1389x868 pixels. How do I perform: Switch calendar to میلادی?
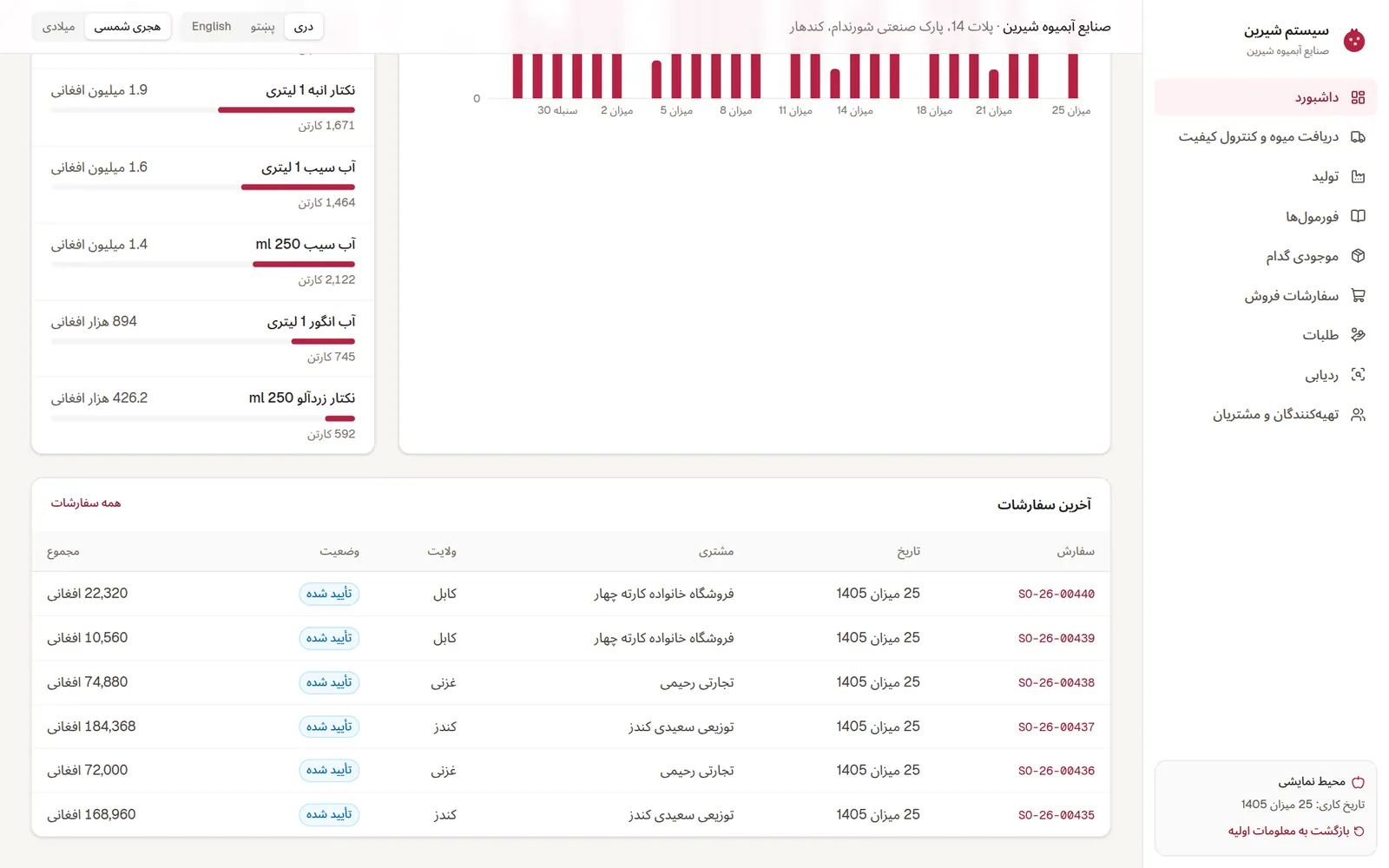(59, 27)
